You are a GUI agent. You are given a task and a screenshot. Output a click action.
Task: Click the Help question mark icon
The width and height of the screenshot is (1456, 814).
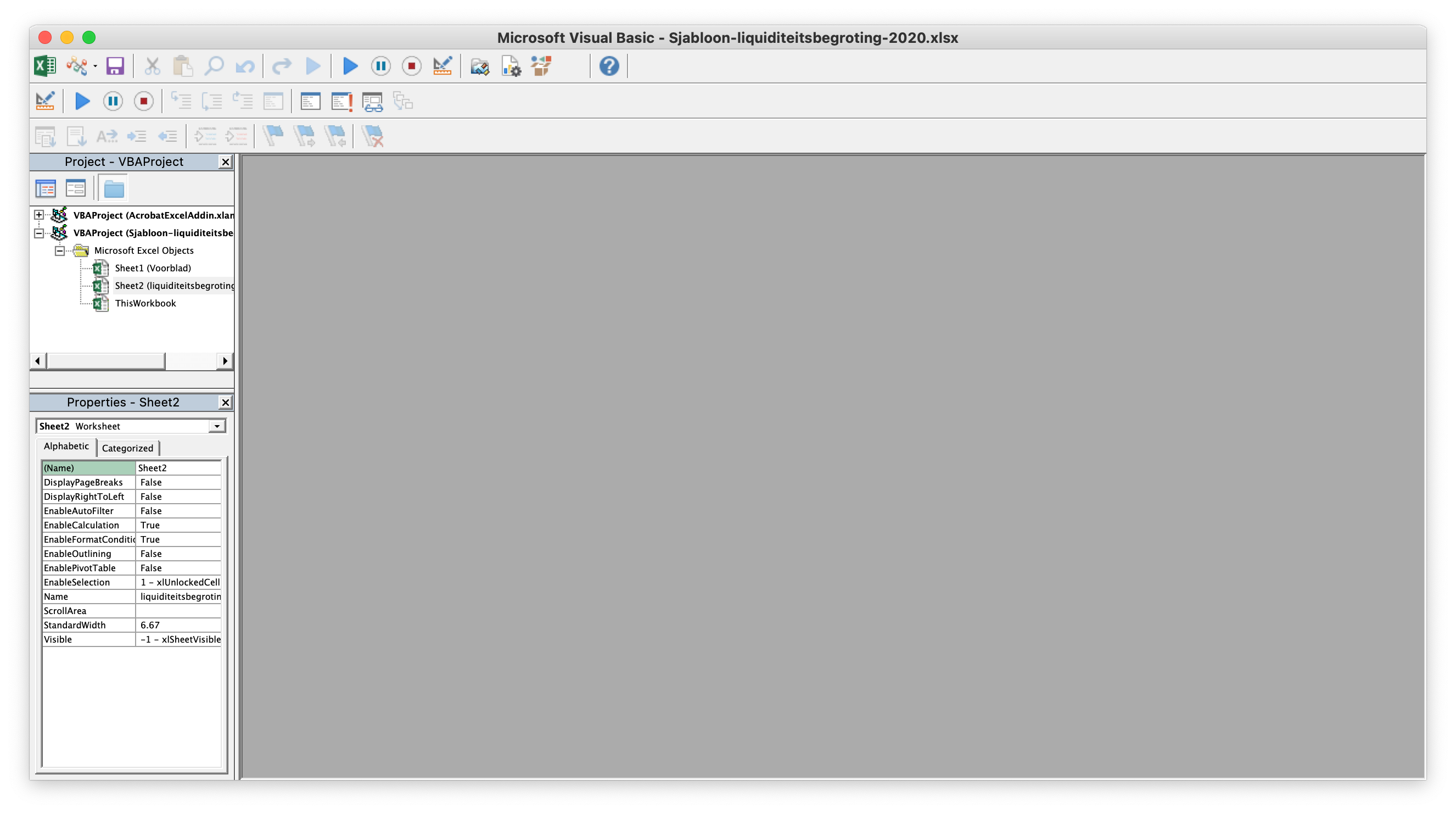[x=609, y=66]
